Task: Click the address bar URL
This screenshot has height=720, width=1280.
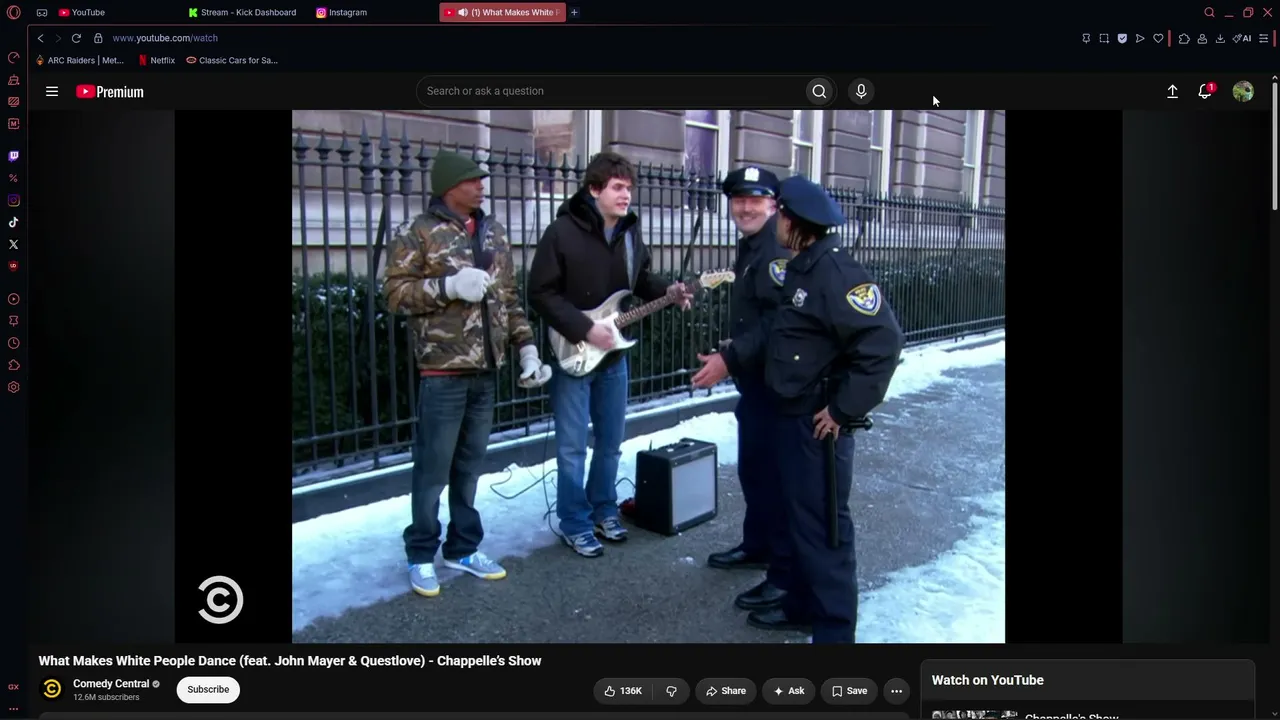Action: (x=165, y=38)
